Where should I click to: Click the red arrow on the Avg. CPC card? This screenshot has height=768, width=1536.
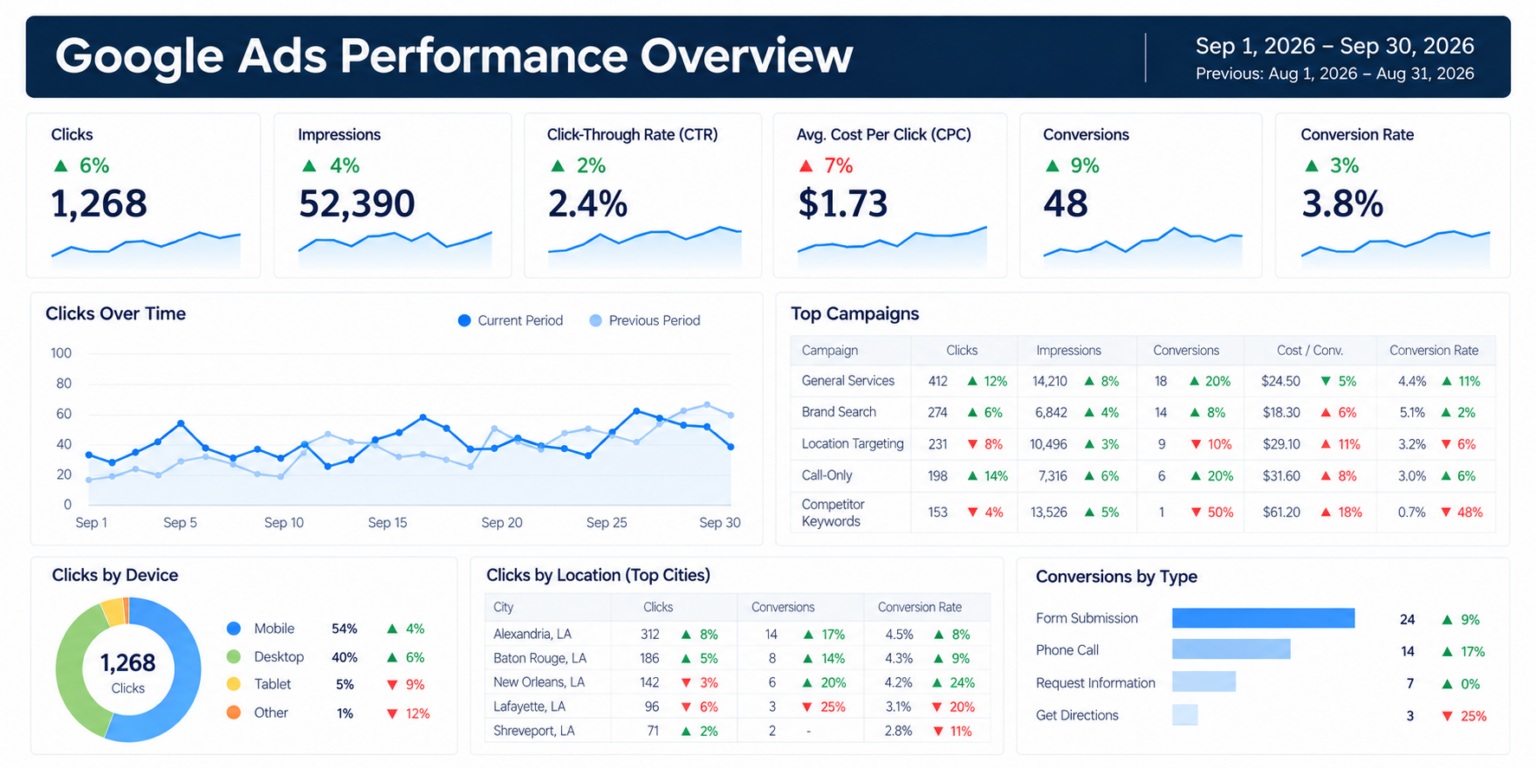806,166
